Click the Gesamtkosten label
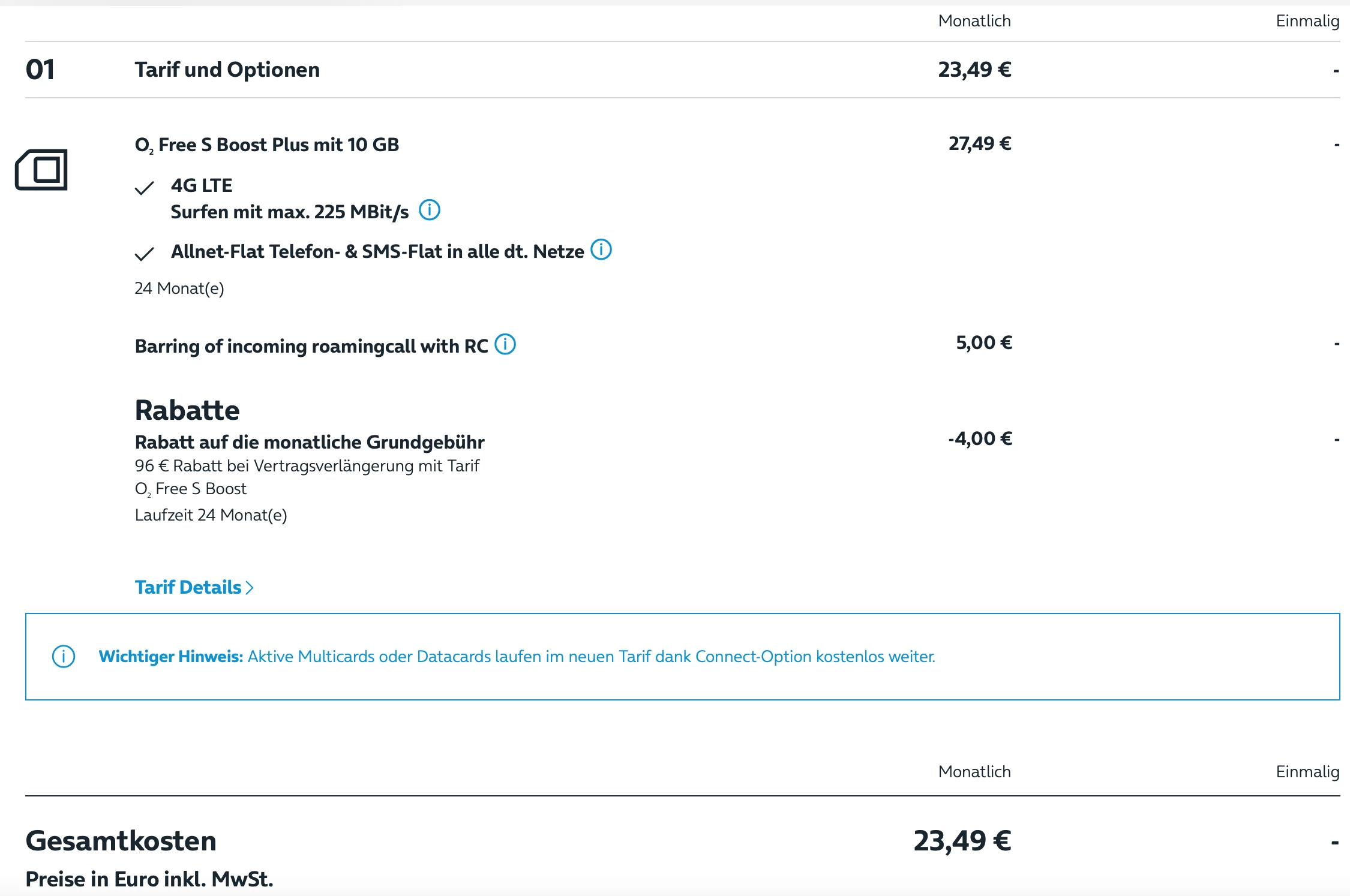The image size is (1350, 896). (121, 841)
